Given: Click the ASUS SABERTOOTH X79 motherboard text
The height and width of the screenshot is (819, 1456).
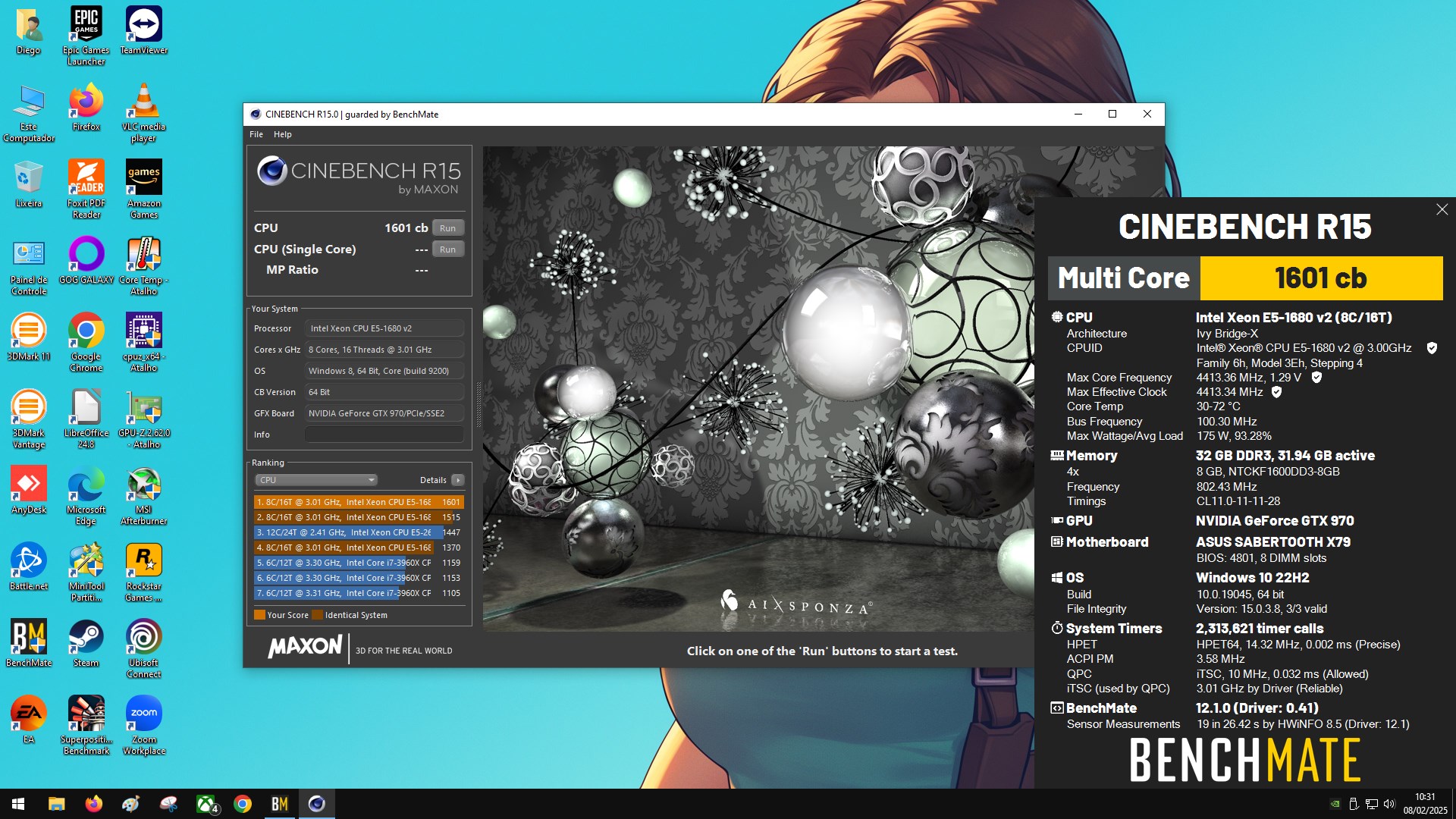Looking at the screenshot, I should coord(1272,542).
